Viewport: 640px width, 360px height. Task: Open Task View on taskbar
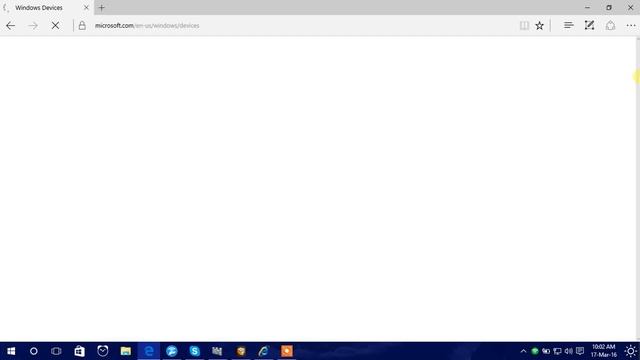coord(56,351)
